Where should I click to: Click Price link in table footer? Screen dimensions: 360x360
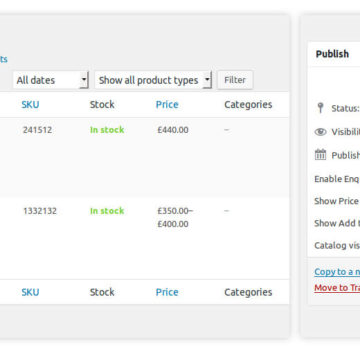point(167,292)
